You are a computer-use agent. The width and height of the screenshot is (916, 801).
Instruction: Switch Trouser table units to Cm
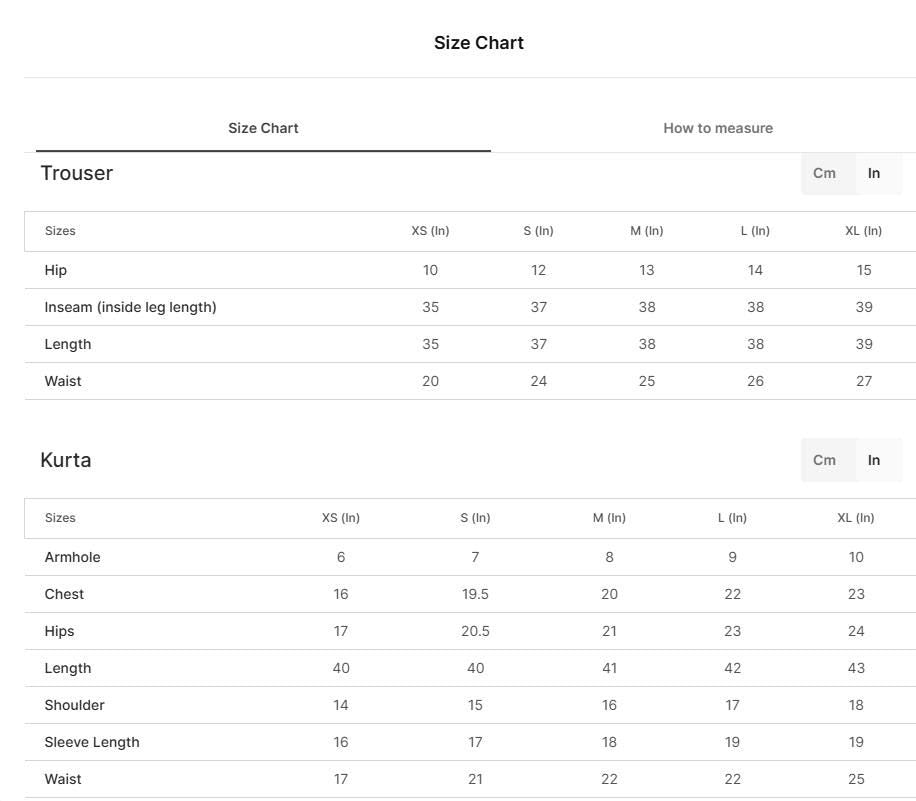click(824, 174)
